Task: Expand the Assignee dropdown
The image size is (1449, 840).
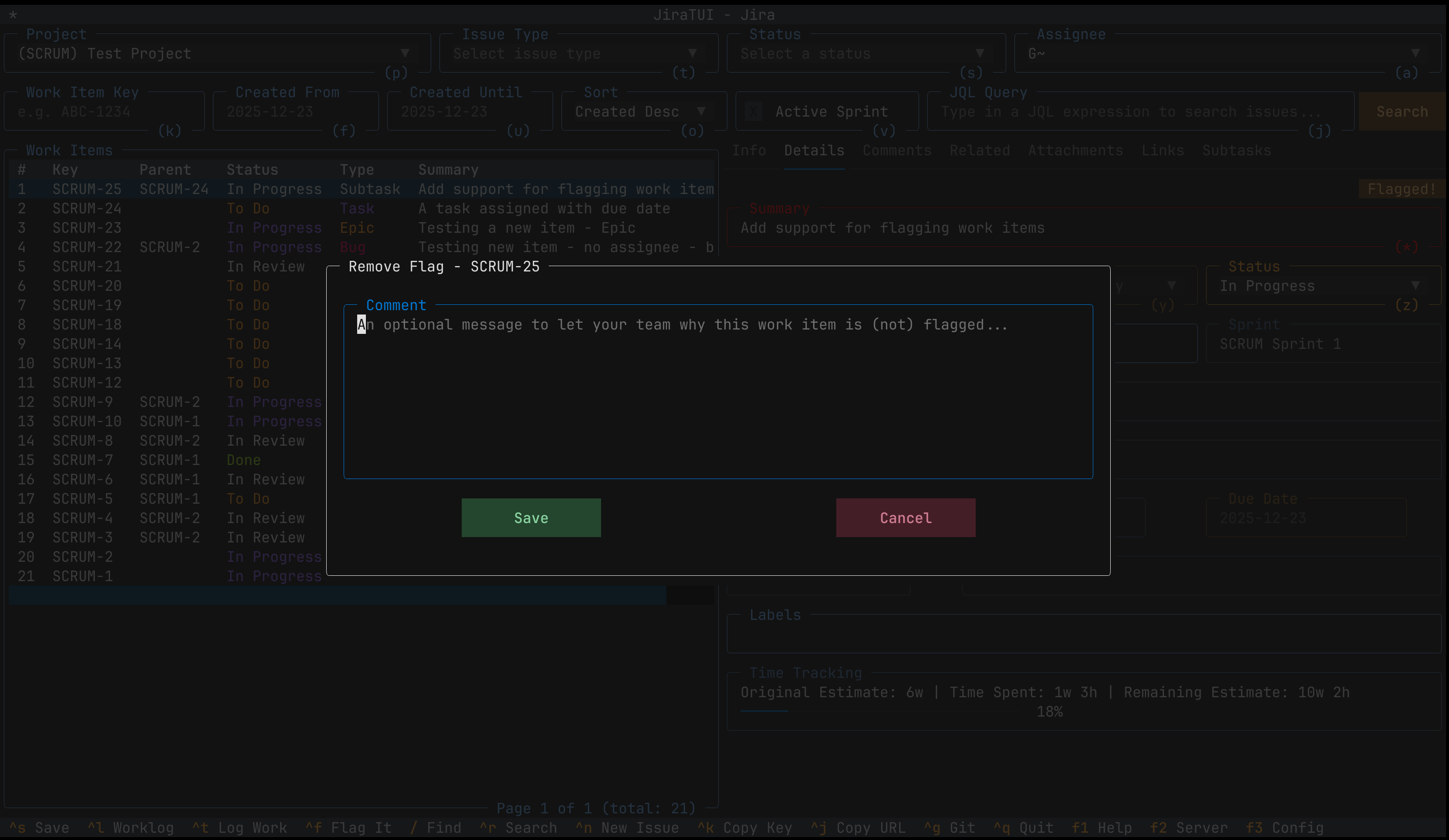Action: click(x=1228, y=54)
